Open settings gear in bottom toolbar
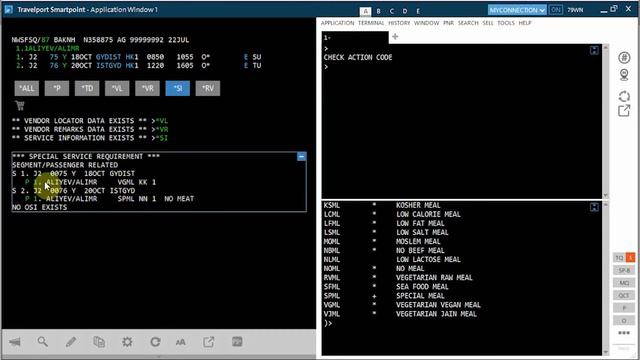 [x=127, y=342]
